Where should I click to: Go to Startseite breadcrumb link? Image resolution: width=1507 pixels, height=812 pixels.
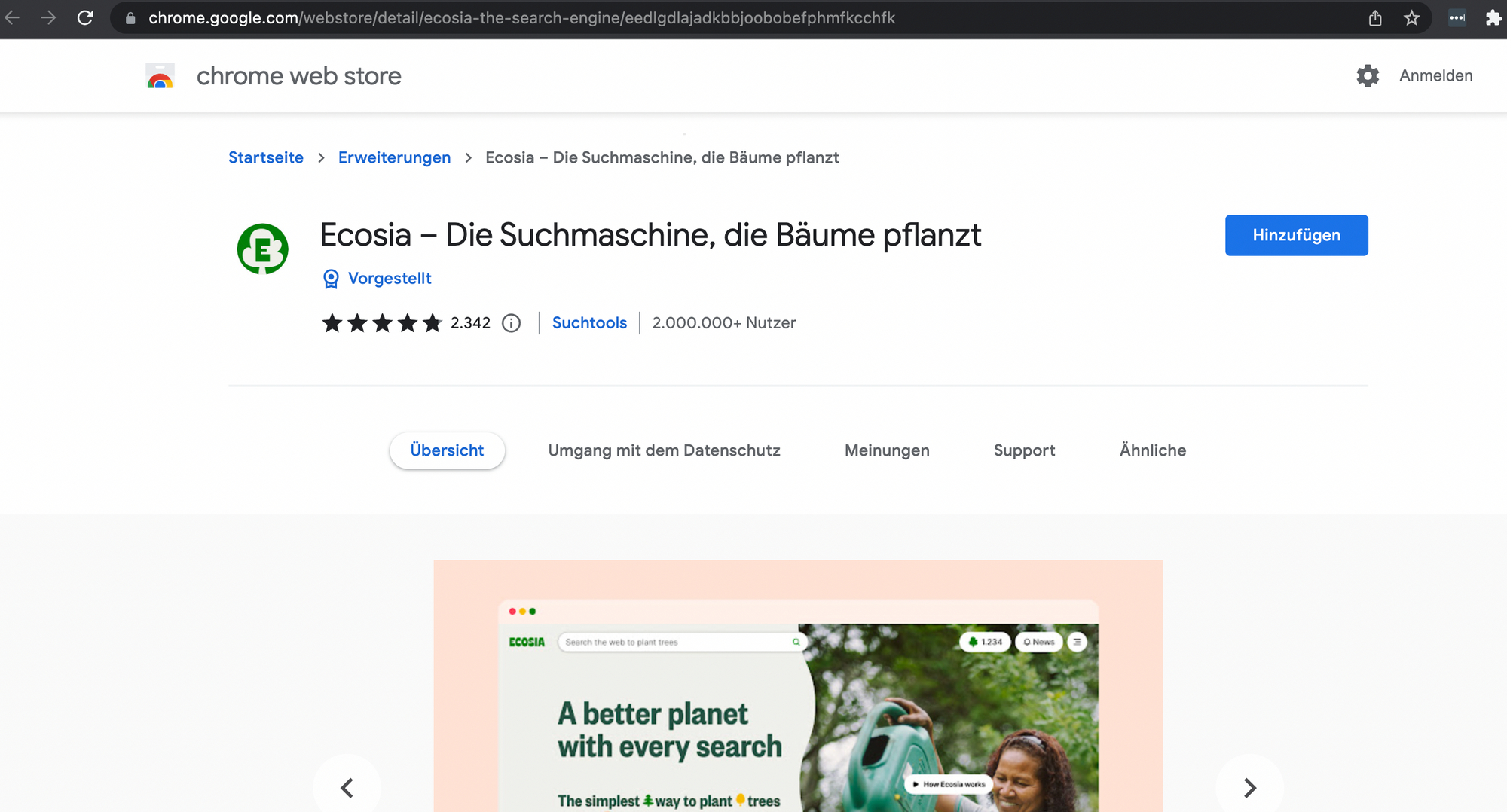(x=266, y=157)
